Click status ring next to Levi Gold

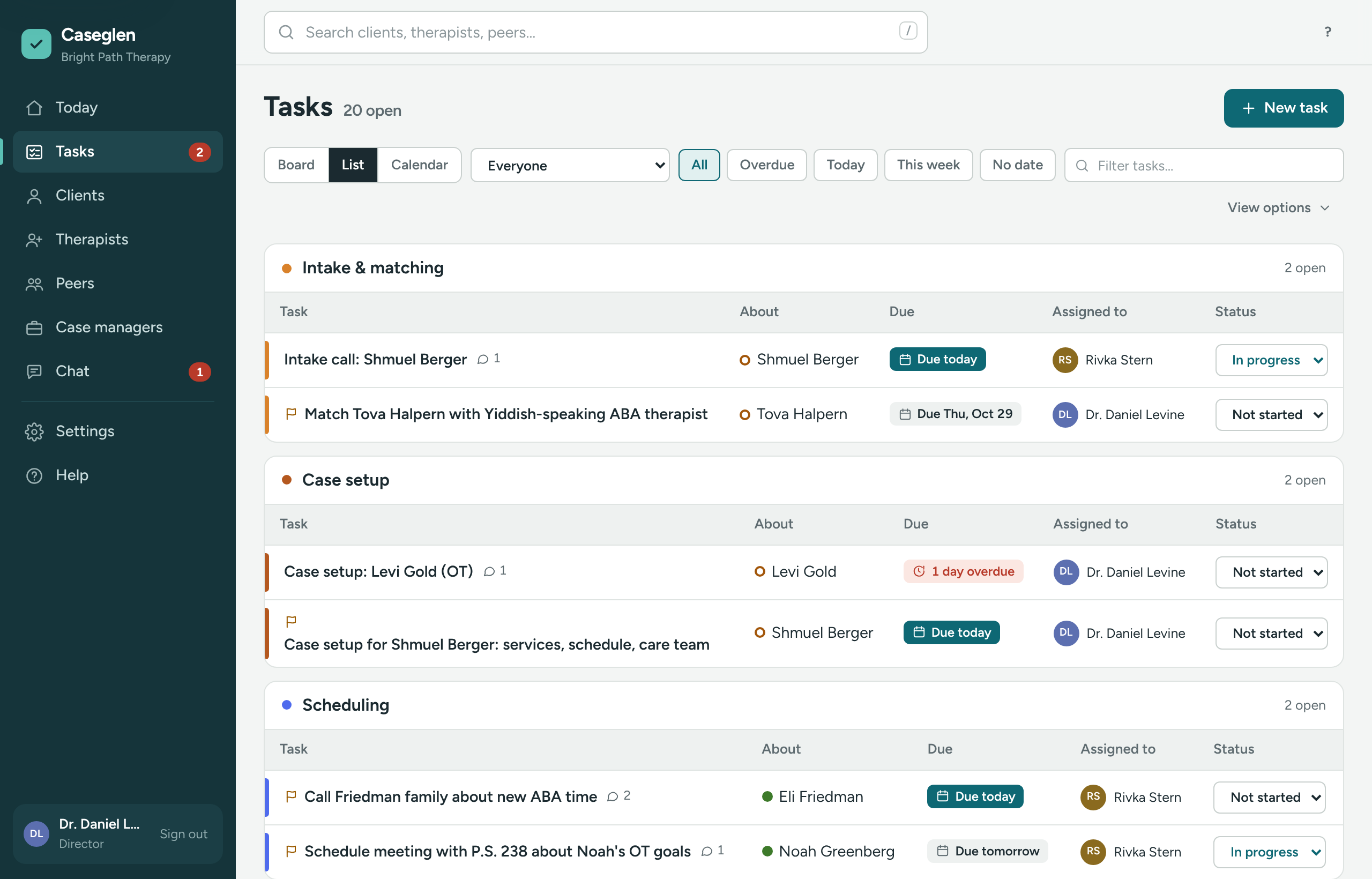coord(759,571)
